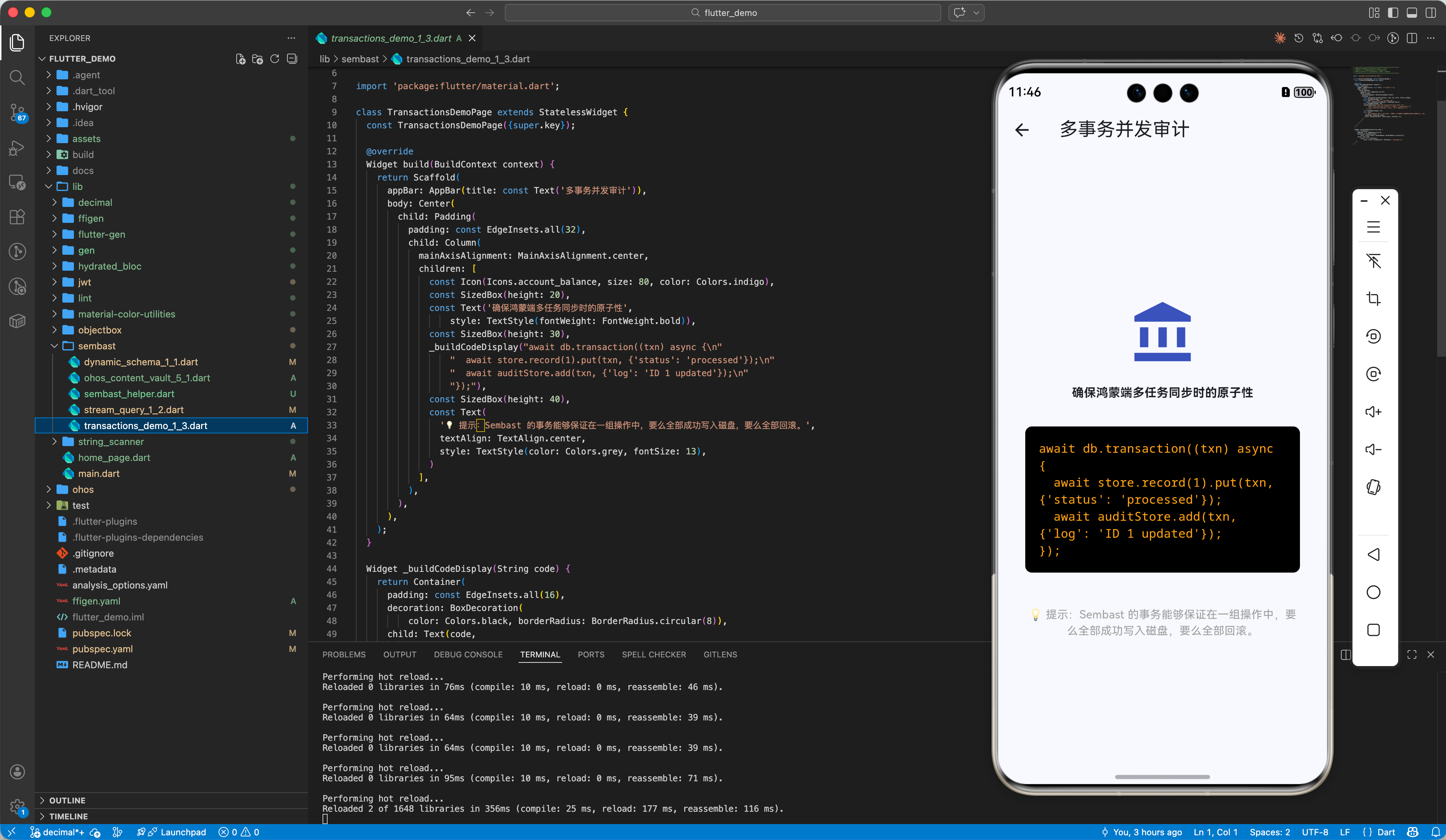Image resolution: width=1446 pixels, height=840 pixels.
Task: Toggle the primary side bar layout button
Action: (1393, 13)
